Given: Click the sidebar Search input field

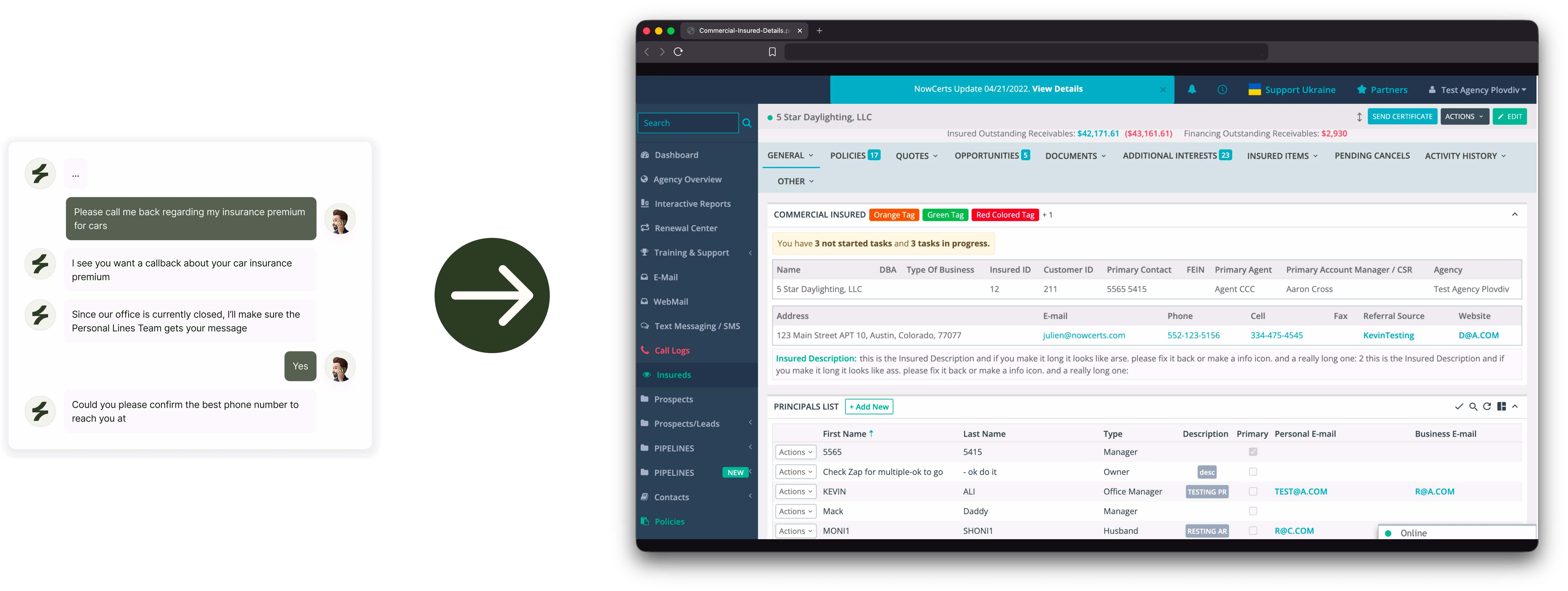Looking at the screenshot, I should click(x=688, y=123).
